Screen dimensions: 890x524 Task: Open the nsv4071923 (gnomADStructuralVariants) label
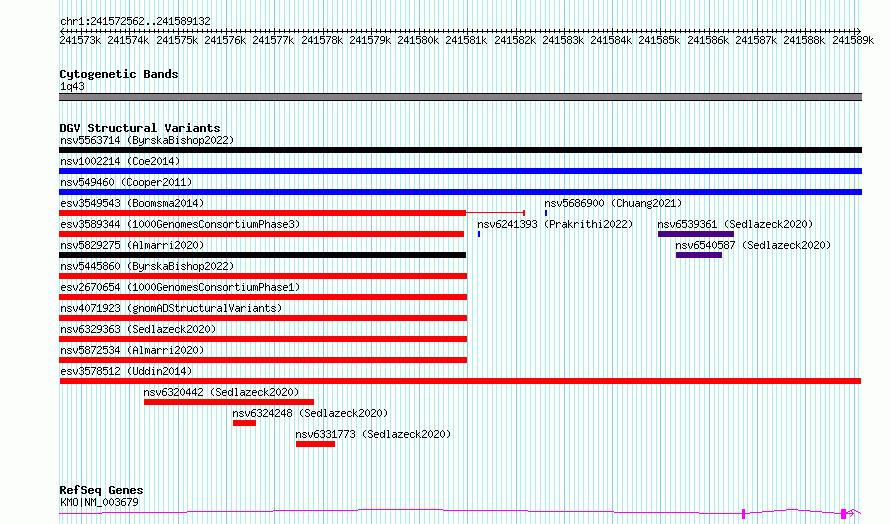171,308
